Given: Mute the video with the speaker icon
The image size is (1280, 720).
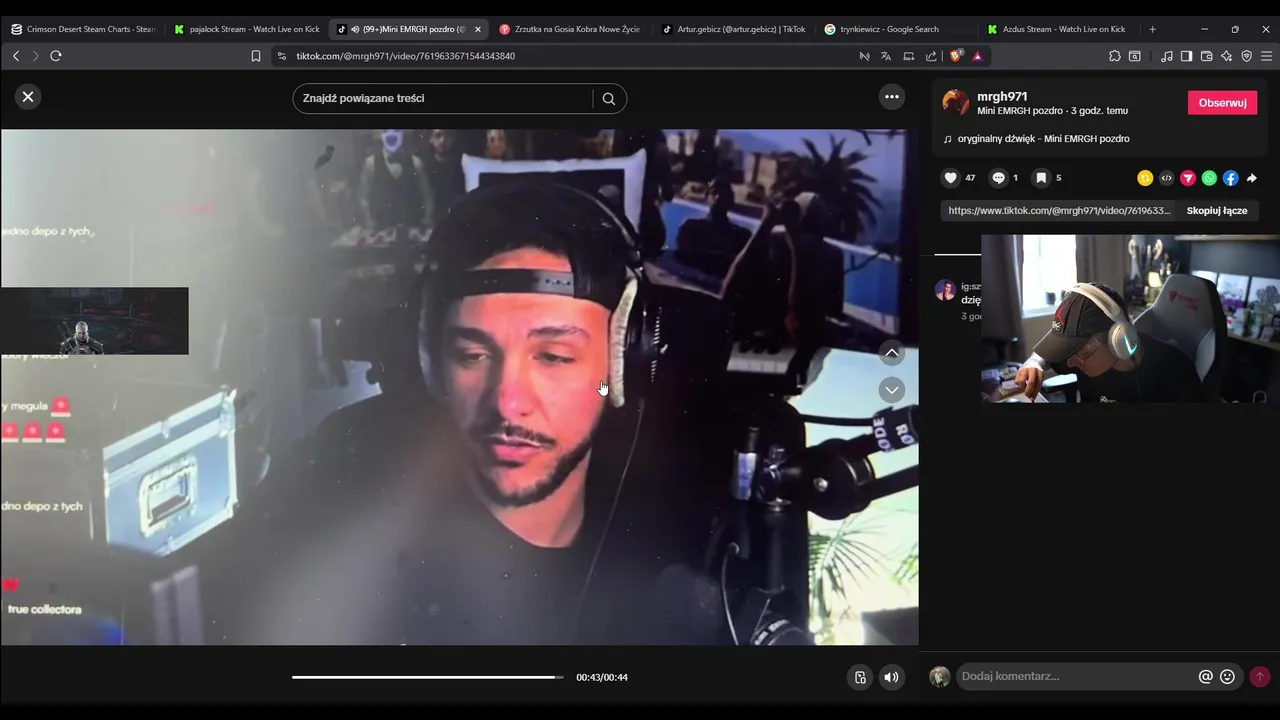Looking at the screenshot, I should click(891, 677).
